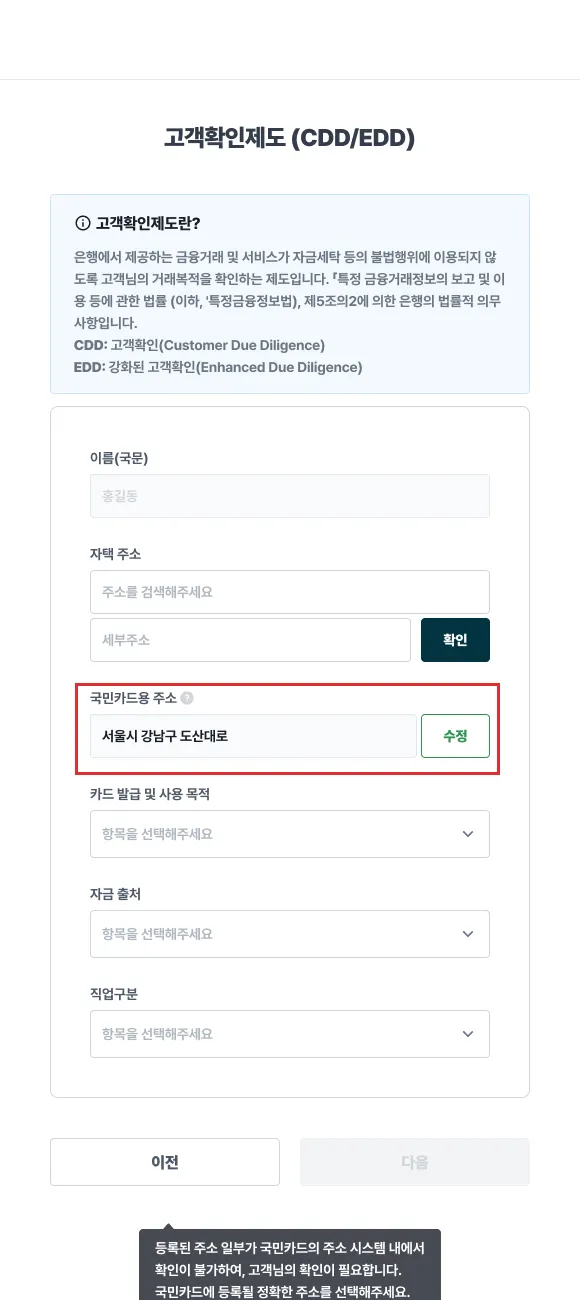Click the name field showing 홍길동

[290, 496]
